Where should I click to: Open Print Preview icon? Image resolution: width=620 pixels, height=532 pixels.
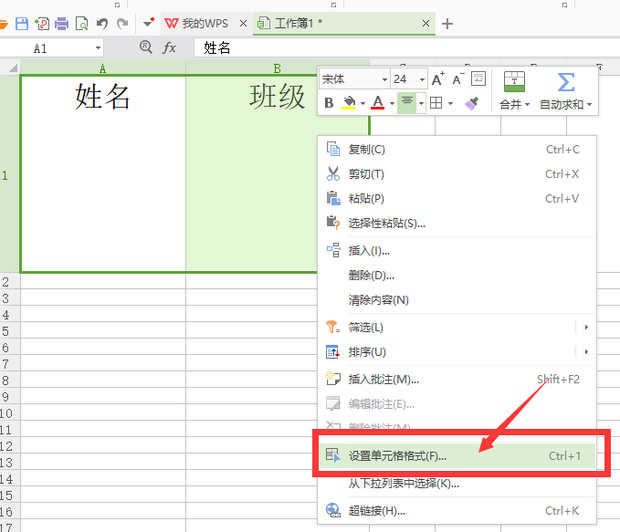coord(82,24)
